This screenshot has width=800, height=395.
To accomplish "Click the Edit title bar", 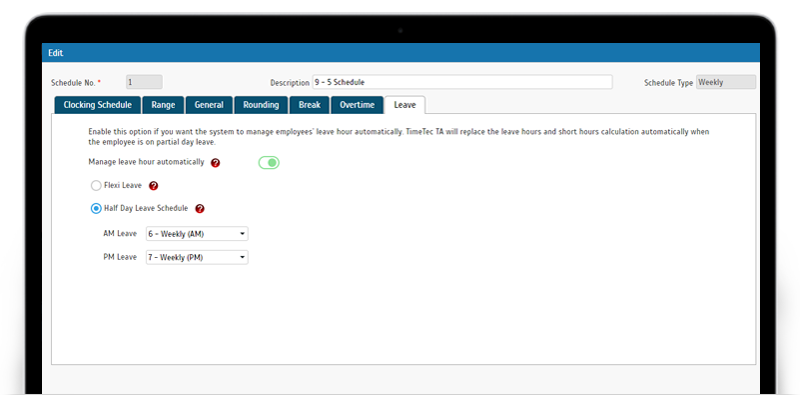I will (x=401, y=53).
